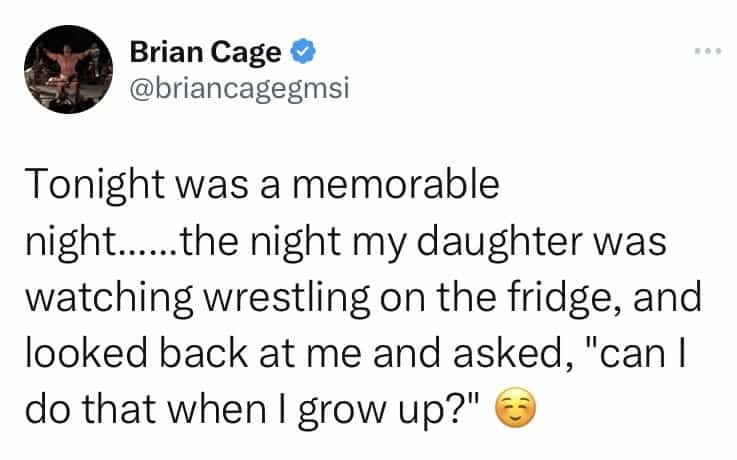Image resolution: width=737 pixels, height=460 pixels.
Task: Click the word "watching" in the tweet
Action: pyautogui.click(x=100, y=297)
